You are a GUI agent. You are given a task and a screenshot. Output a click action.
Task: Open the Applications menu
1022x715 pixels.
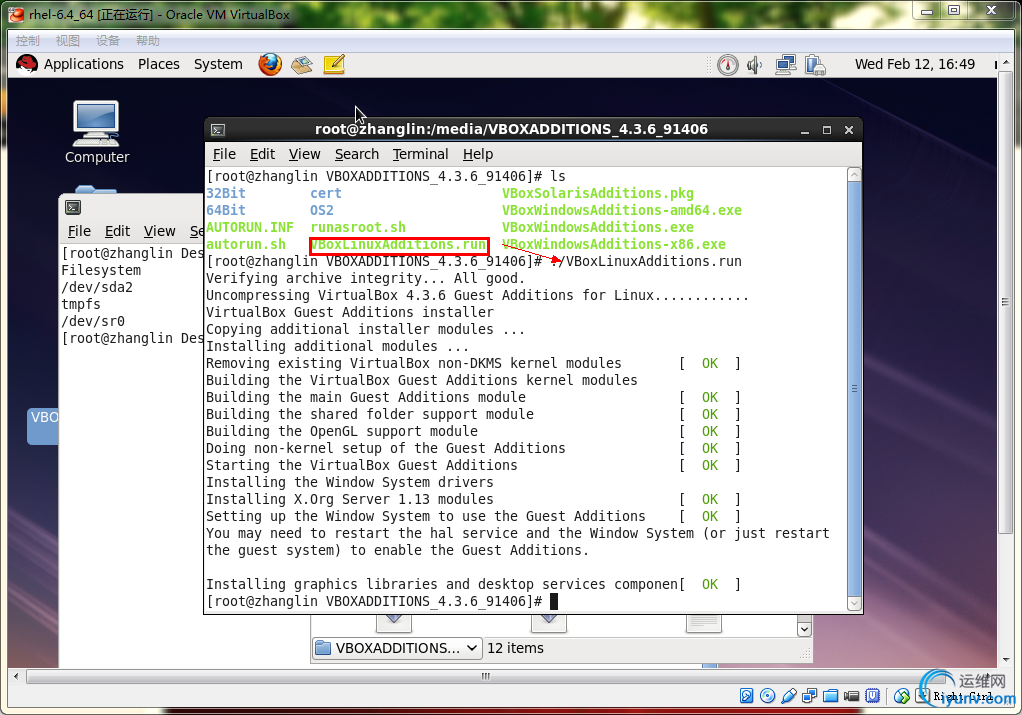(x=83, y=64)
